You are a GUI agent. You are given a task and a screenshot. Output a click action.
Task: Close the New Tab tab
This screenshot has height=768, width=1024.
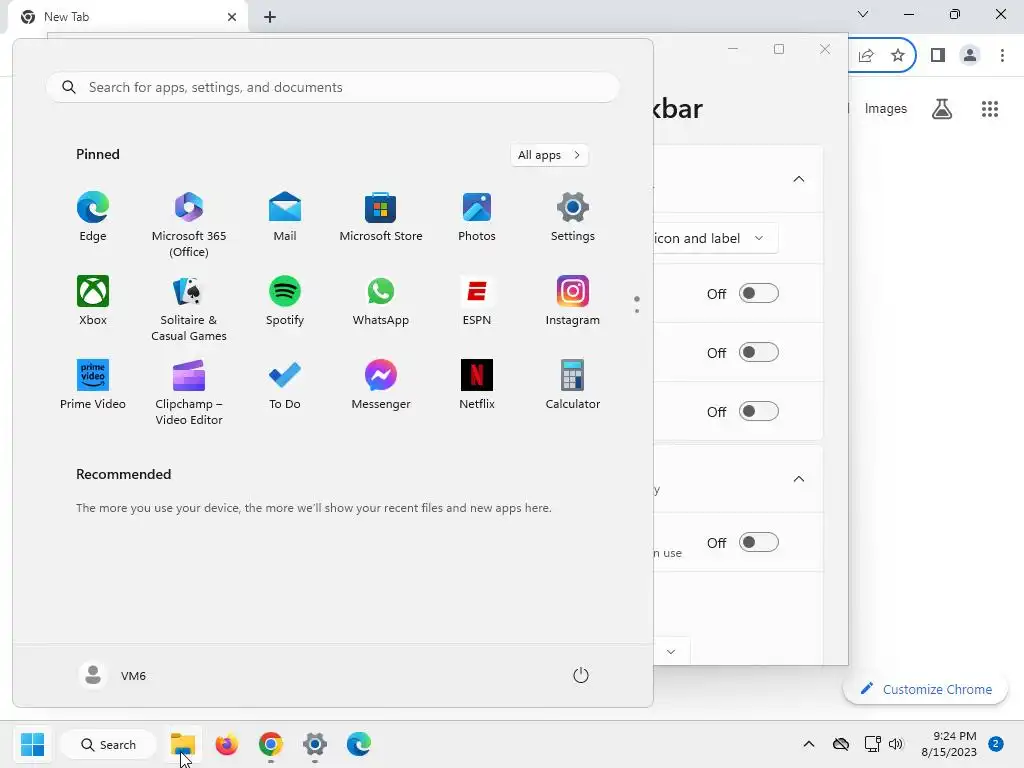[232, 17]
